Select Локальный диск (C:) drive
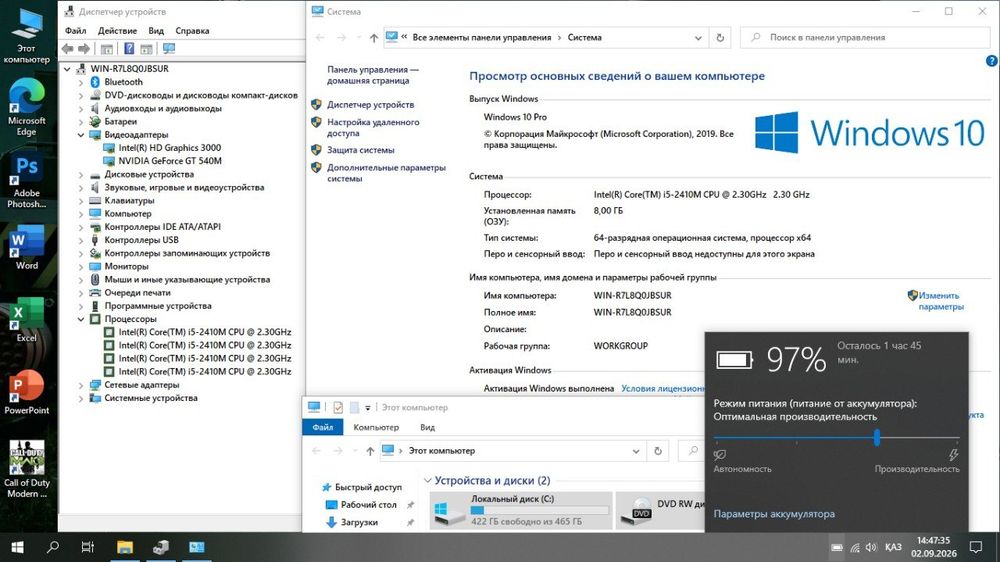The width and height of the screenshot is (1000, 562). tap(521, 510)
